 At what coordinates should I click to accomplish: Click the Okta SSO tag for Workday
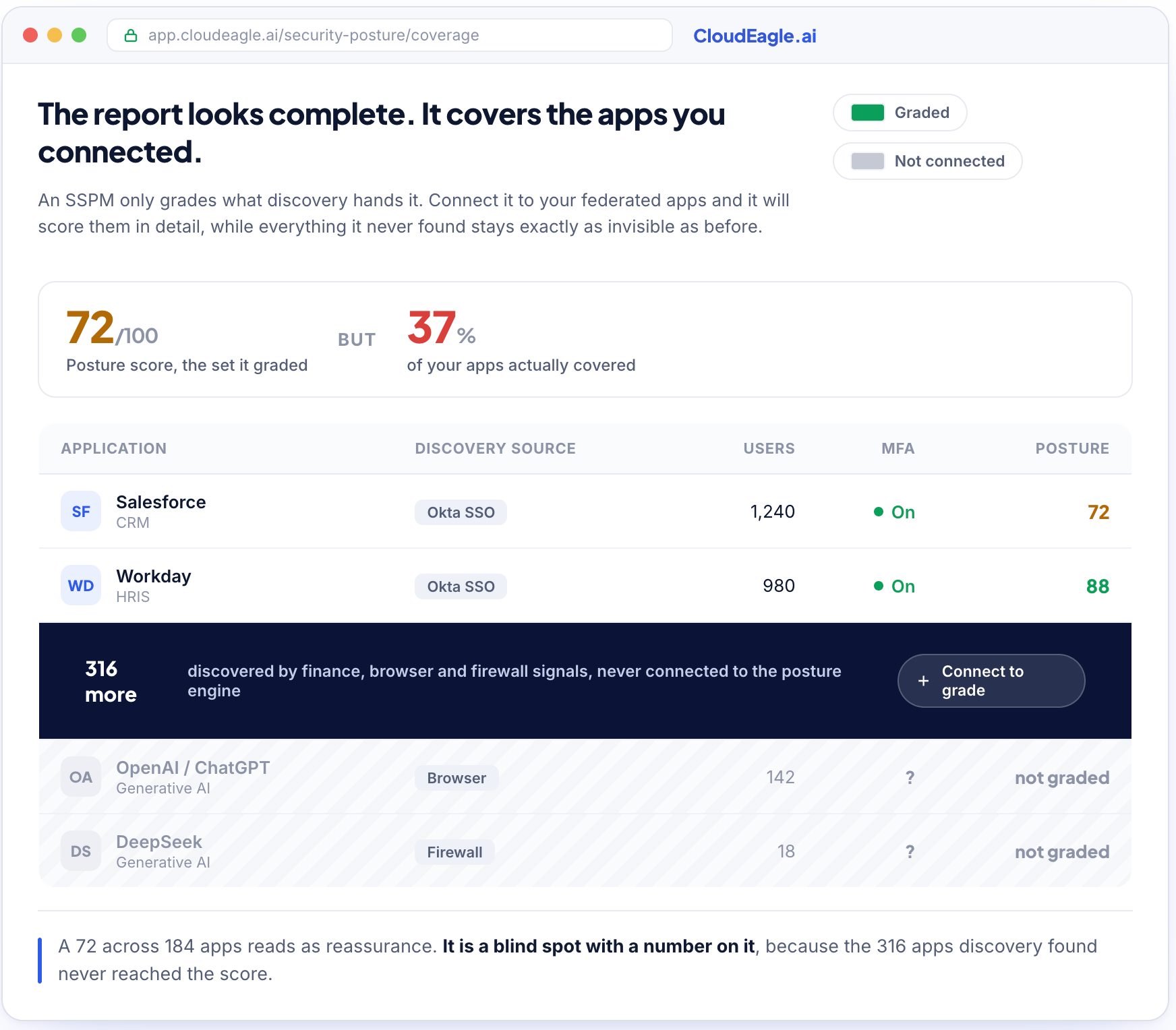tap(461, 586)
